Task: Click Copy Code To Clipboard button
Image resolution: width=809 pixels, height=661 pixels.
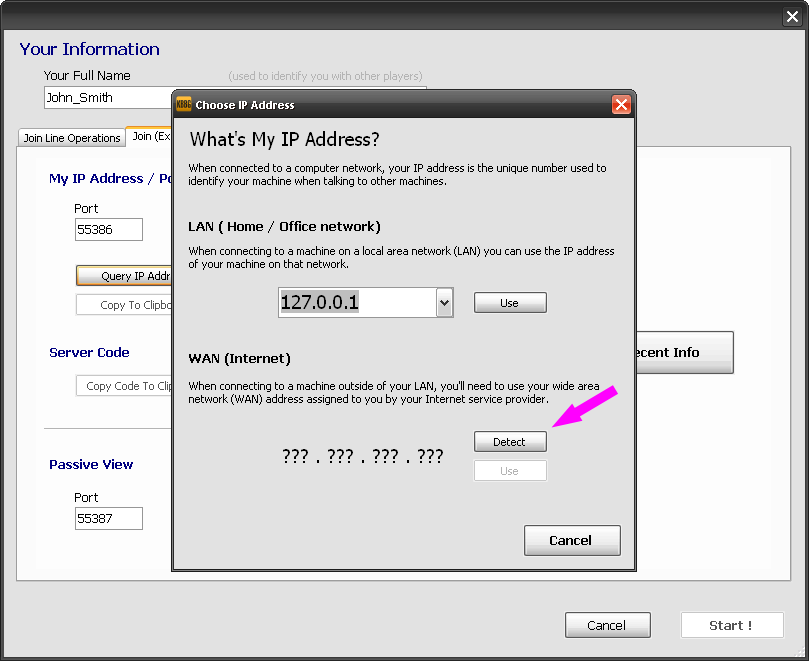Action: tap(125, 386)
